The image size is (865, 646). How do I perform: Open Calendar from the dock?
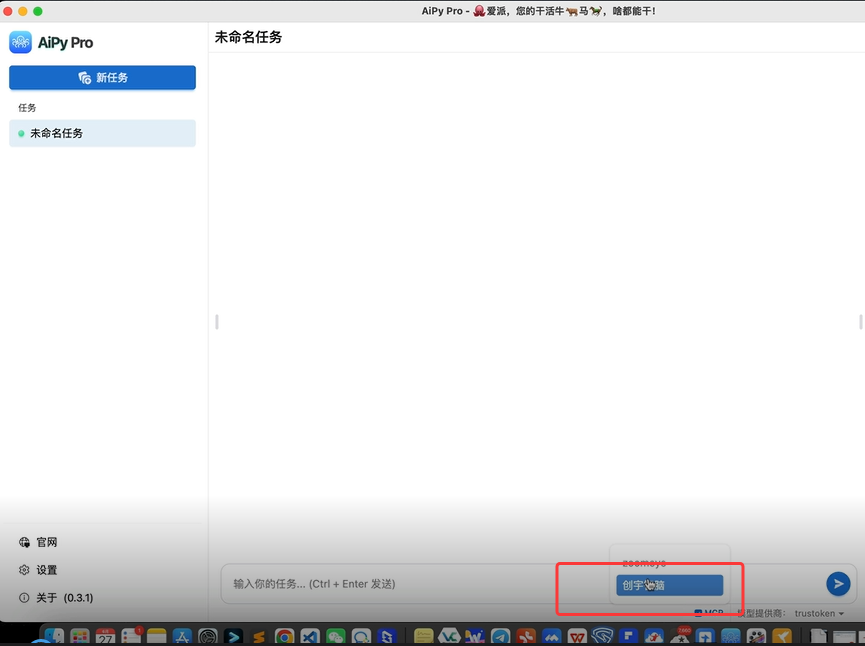(x=105, y=637)
